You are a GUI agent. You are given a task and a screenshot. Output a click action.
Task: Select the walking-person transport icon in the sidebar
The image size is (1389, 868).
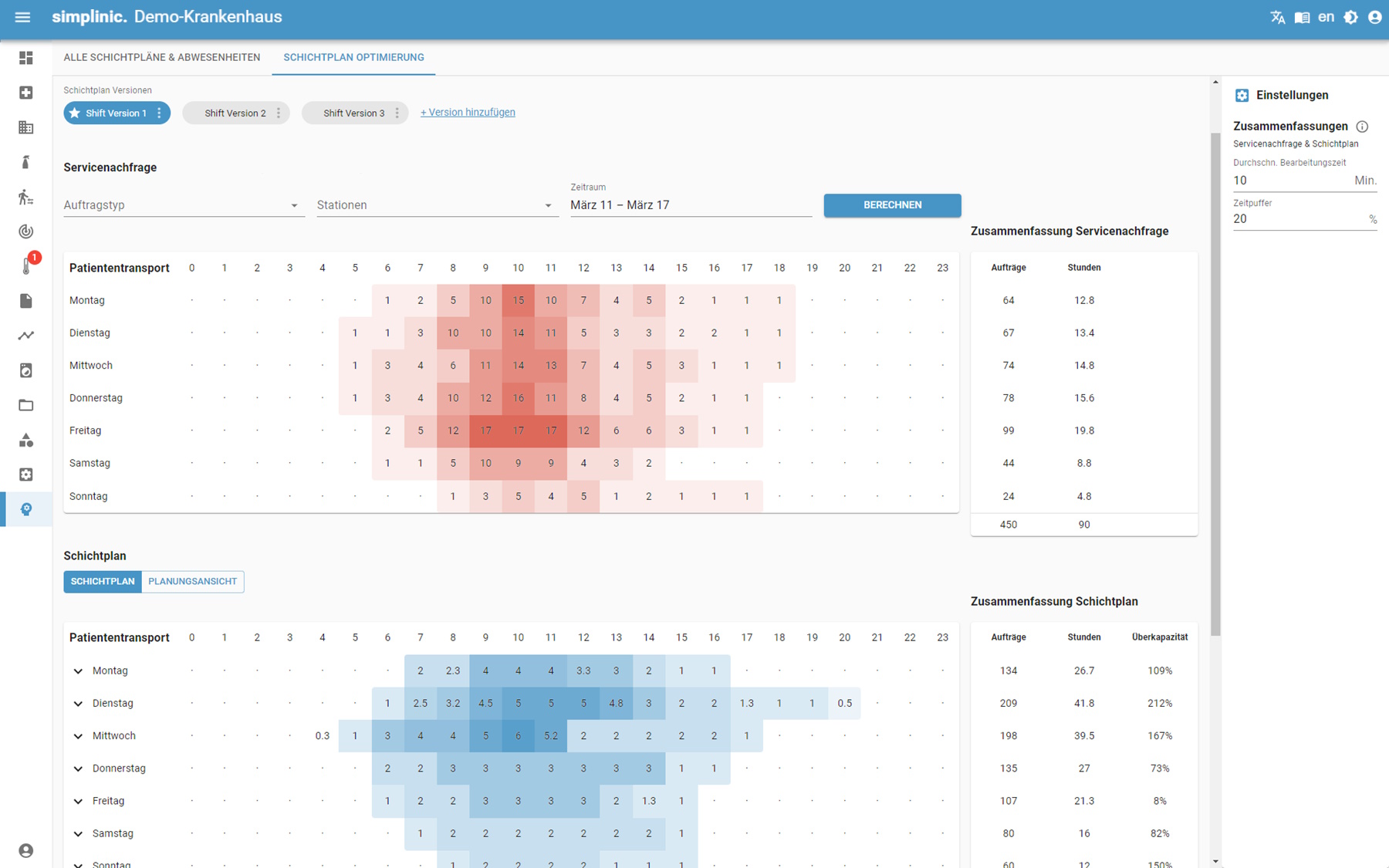[x=25, y=197]
